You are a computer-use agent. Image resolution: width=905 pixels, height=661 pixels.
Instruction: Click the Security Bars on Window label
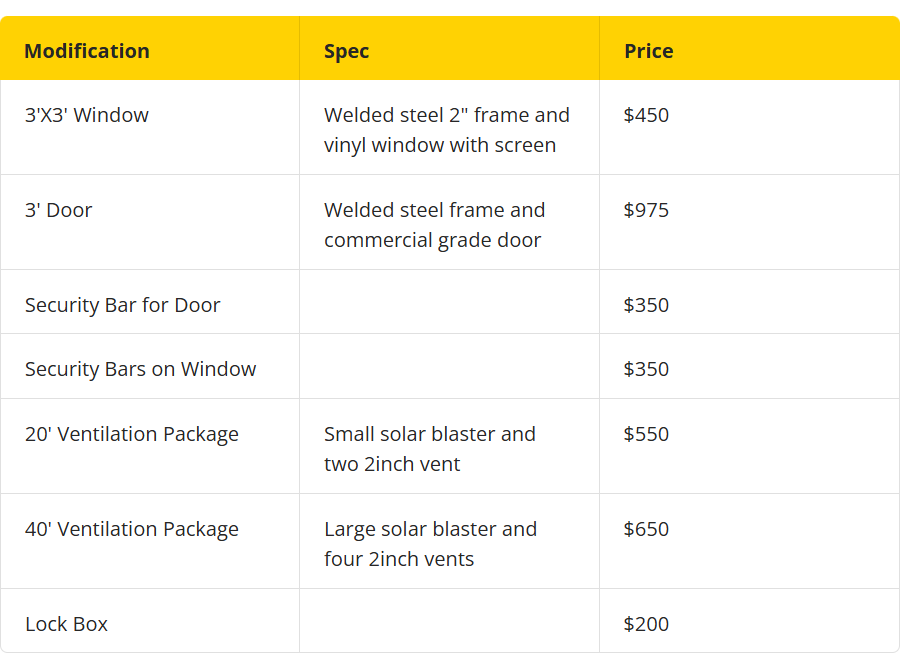(140, 369)
